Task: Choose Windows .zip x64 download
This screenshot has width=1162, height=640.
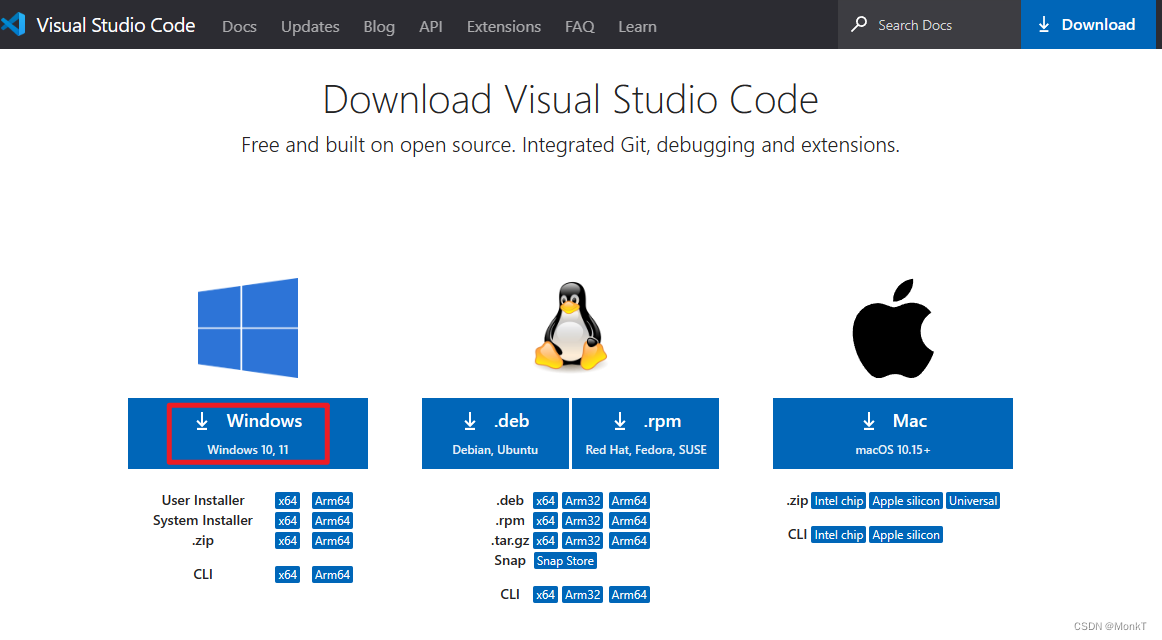Action: click(288, 541)
